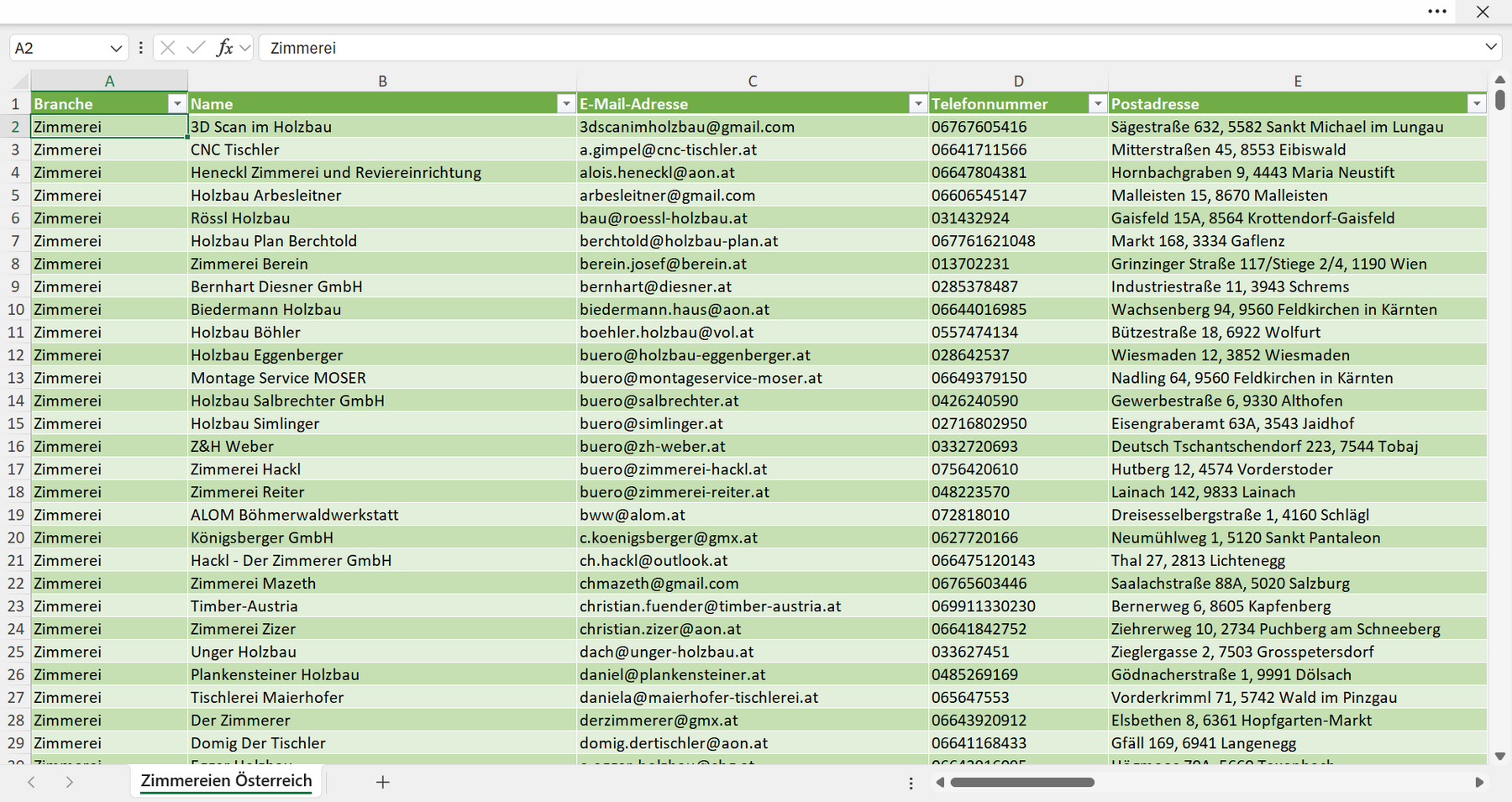
Task: Switch to Zimmereien Österreich sheet tab
Action: tap(226, 781)
